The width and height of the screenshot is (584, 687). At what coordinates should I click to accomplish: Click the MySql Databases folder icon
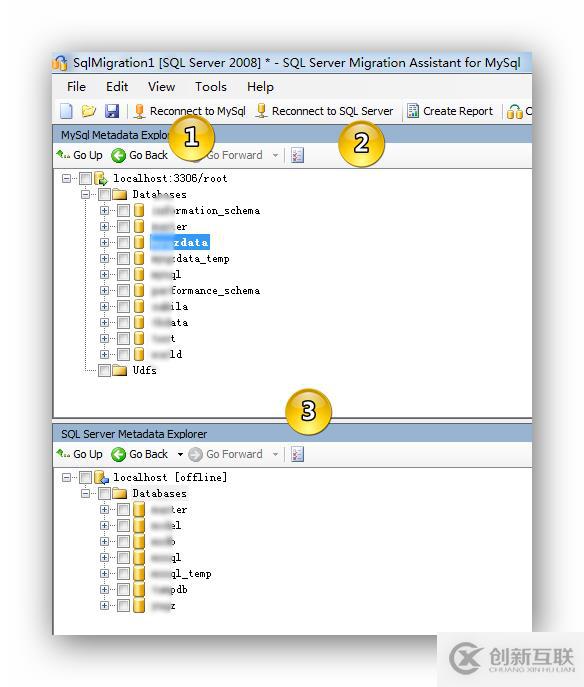(120, 194)
